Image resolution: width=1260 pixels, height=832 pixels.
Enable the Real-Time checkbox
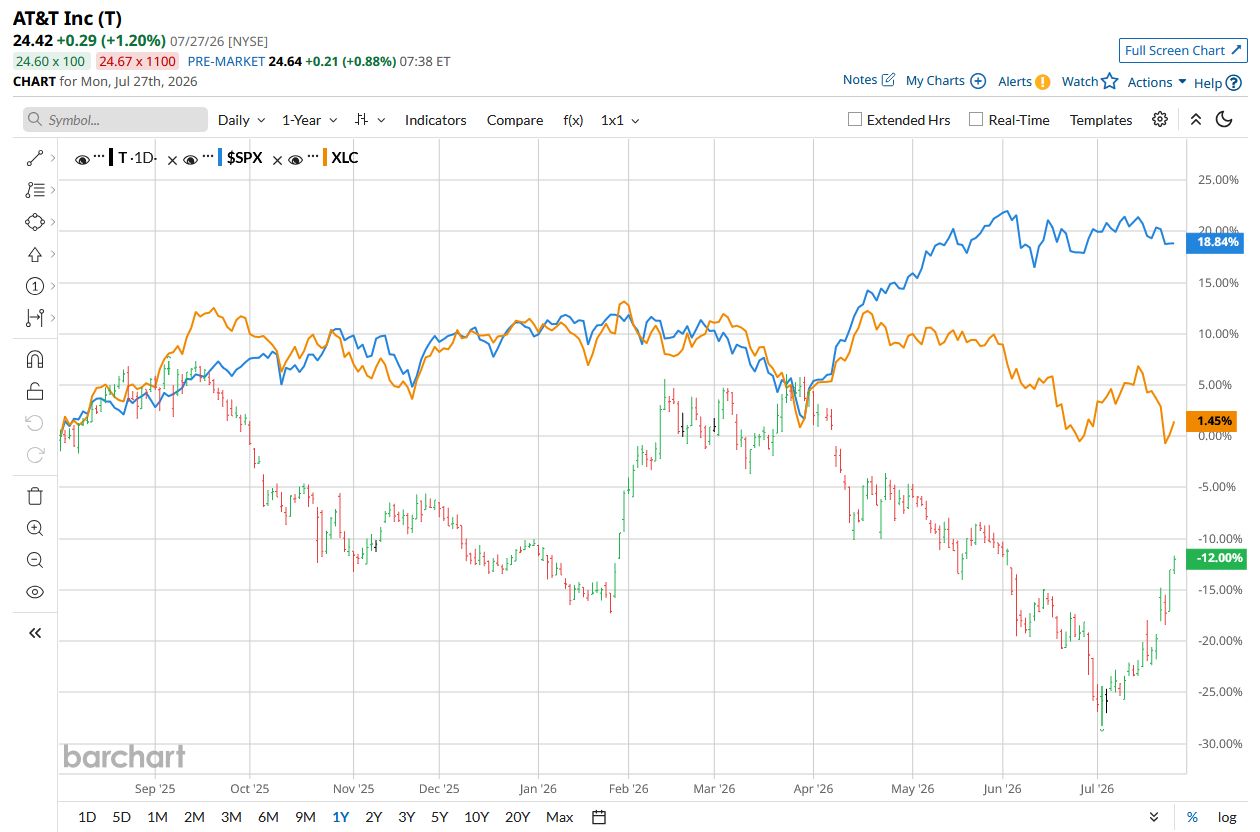(976, 119)
